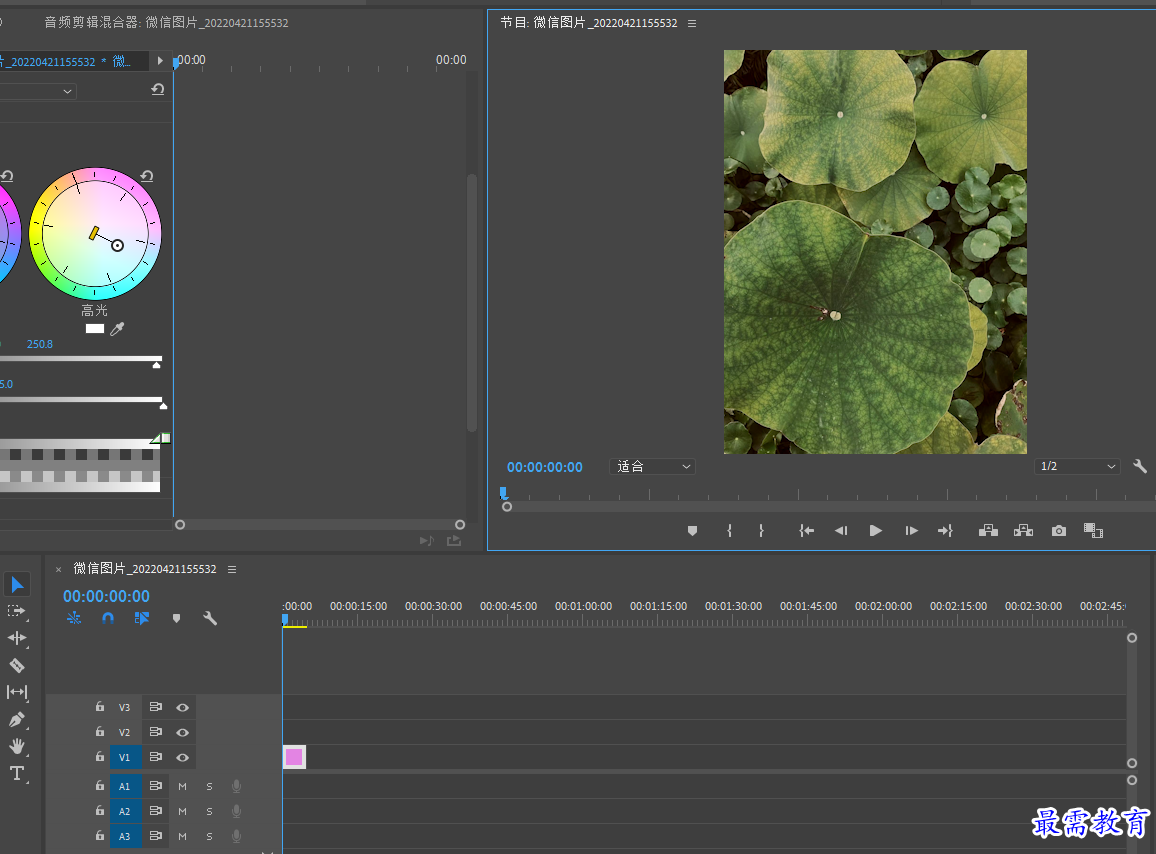Viewport: 1156px width, 854px height.
Task: Enable voice-over record on A1
Action: pyautogui.click(x=236, y=786)
